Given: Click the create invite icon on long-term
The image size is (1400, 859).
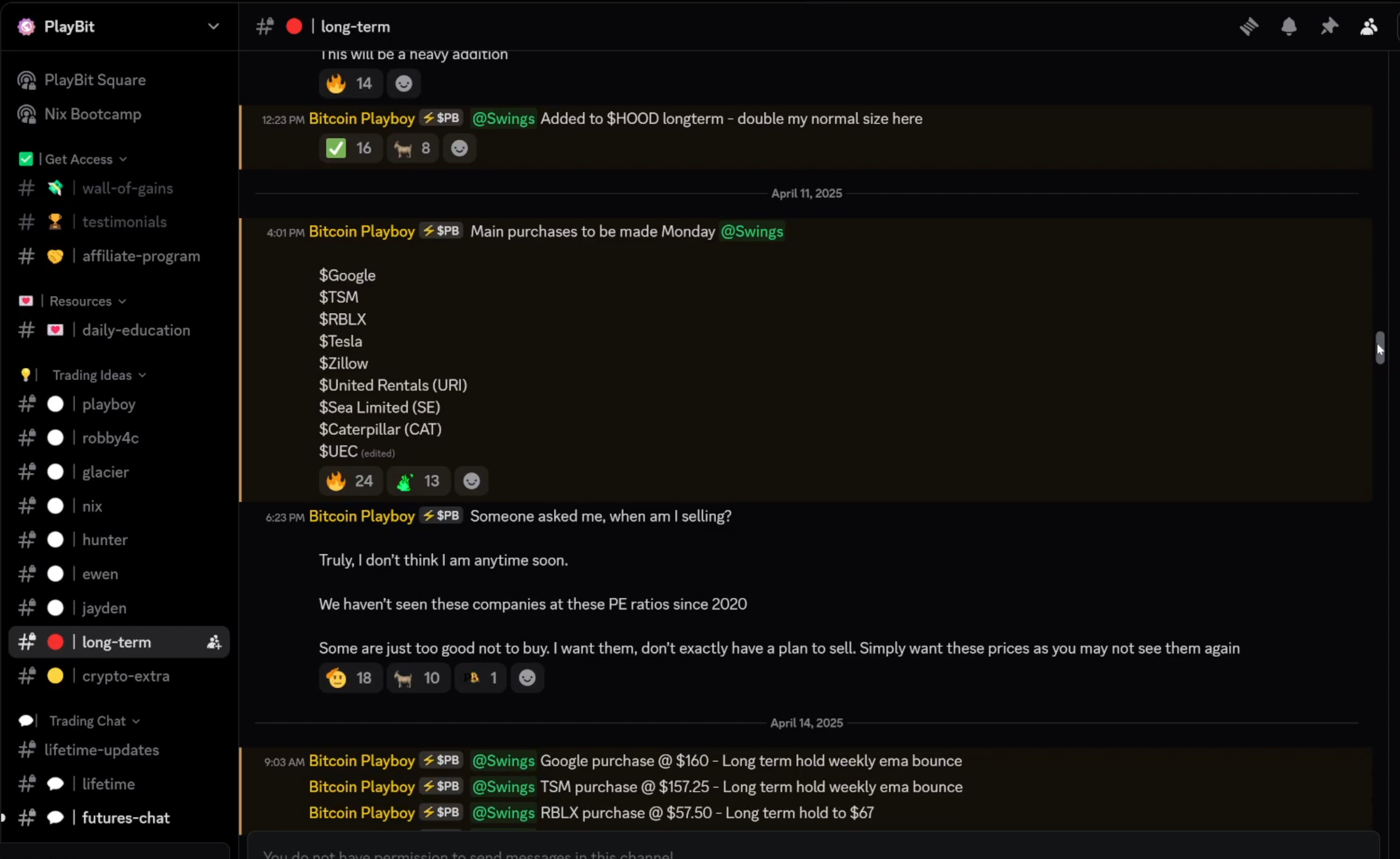Looking at the screenshot, I should 214,643.
